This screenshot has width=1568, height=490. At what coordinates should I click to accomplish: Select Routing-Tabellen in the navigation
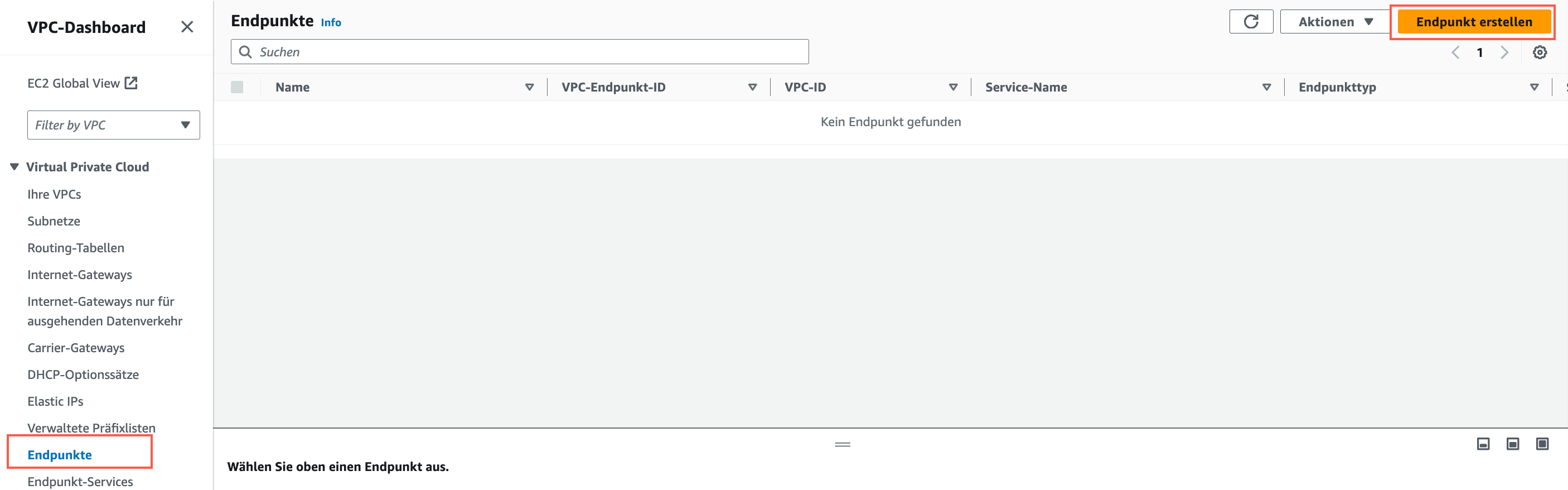[x=75, y=248]
